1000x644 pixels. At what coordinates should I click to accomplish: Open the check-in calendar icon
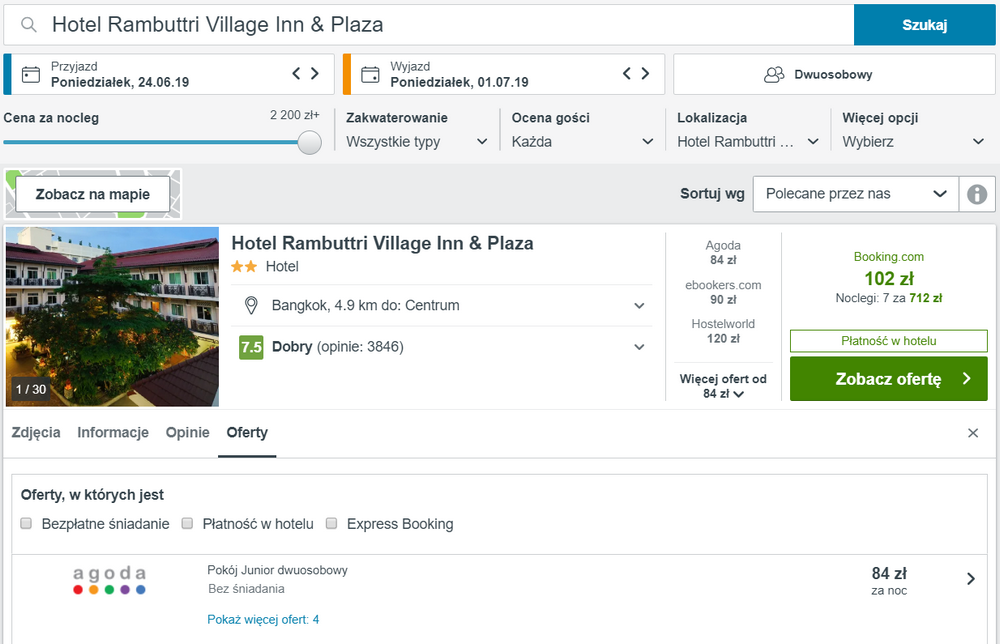(x=31, y=75)
